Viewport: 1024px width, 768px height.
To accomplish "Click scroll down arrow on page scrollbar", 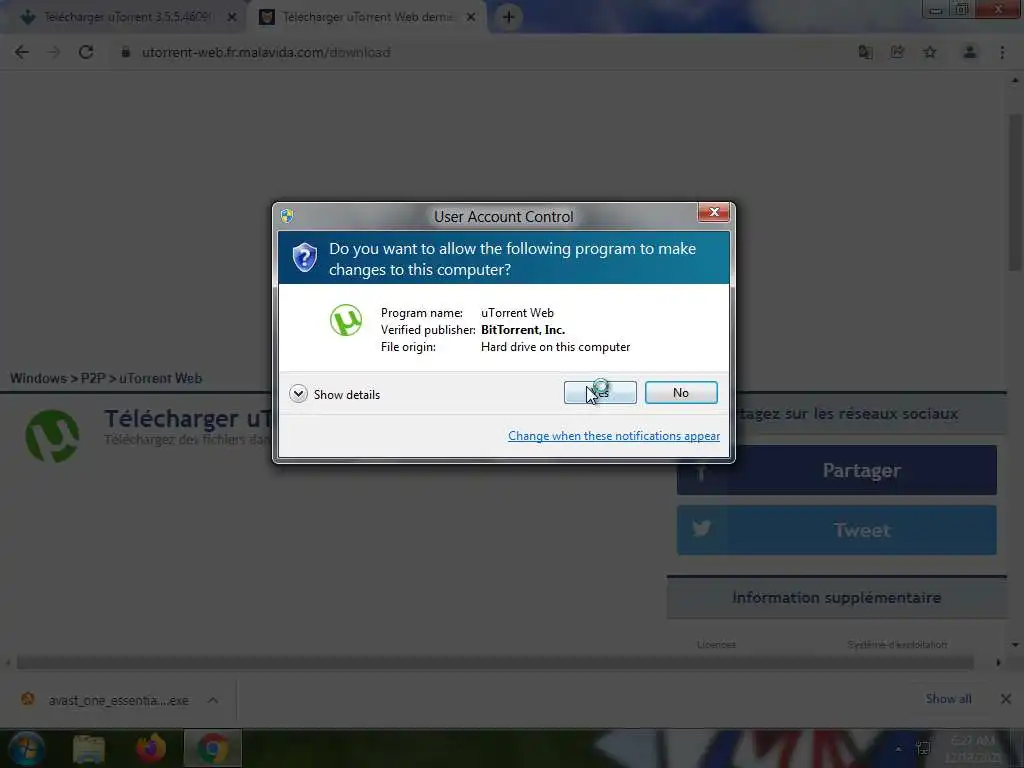I will click(1015, 645).
